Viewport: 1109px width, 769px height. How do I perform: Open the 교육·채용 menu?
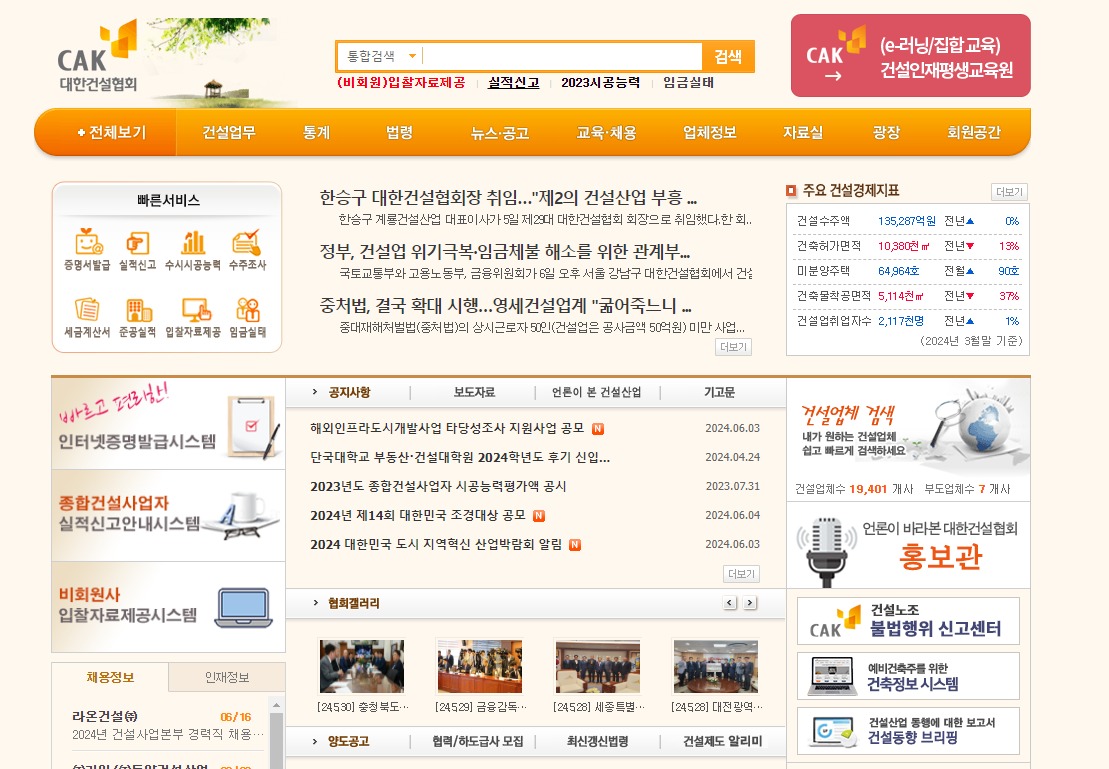point(606,132)
